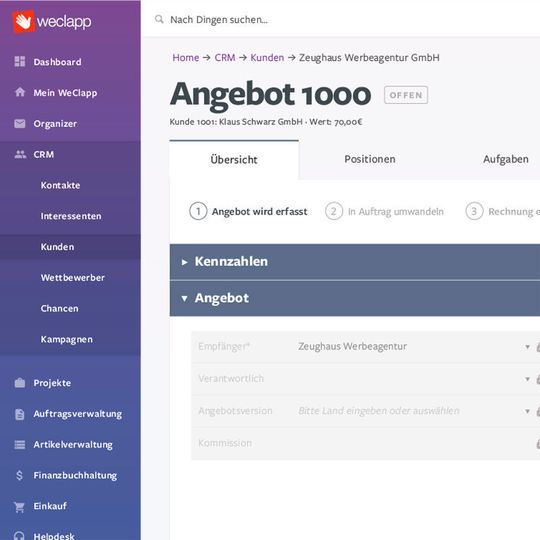Open Dashboard via its grid icon

20,61
